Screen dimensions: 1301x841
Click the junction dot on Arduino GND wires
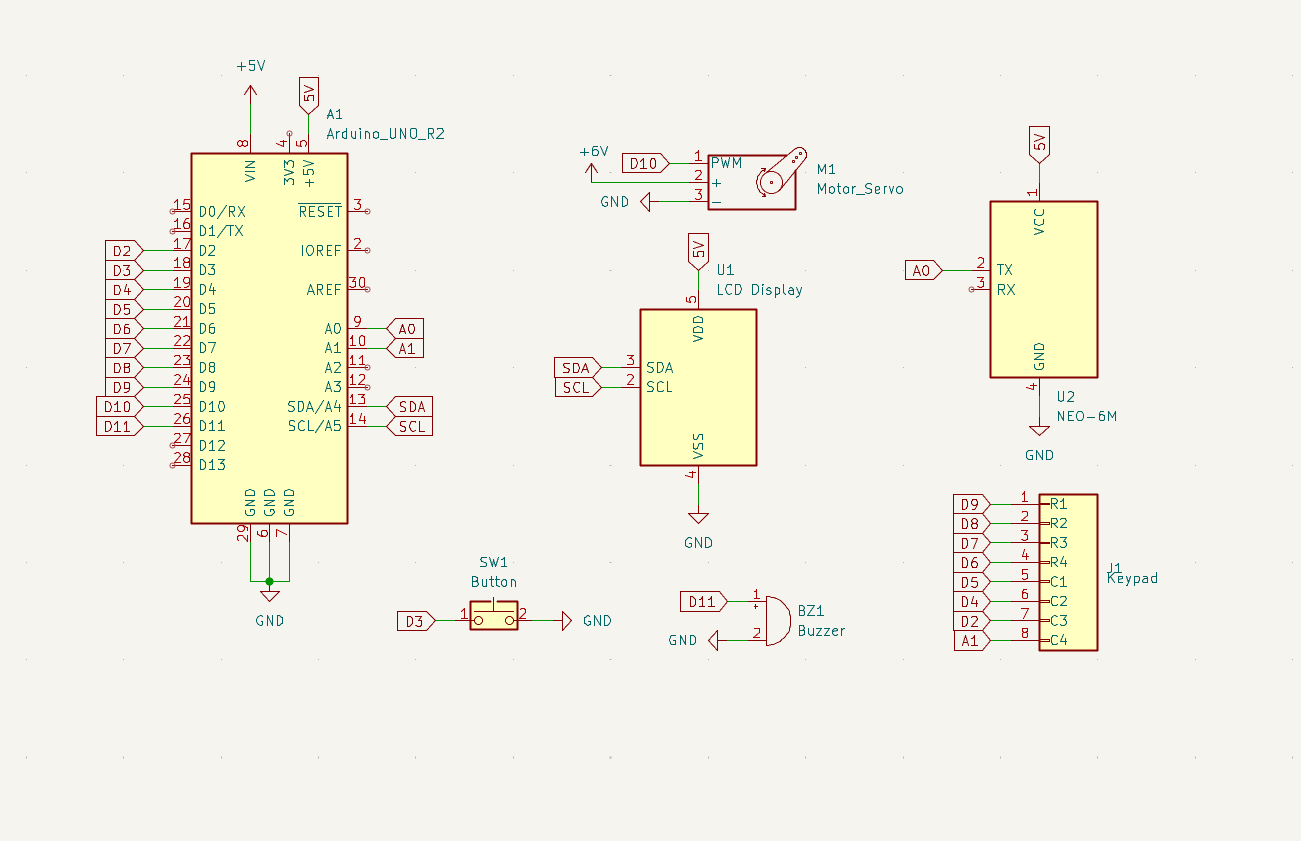(x=269, y=581)
